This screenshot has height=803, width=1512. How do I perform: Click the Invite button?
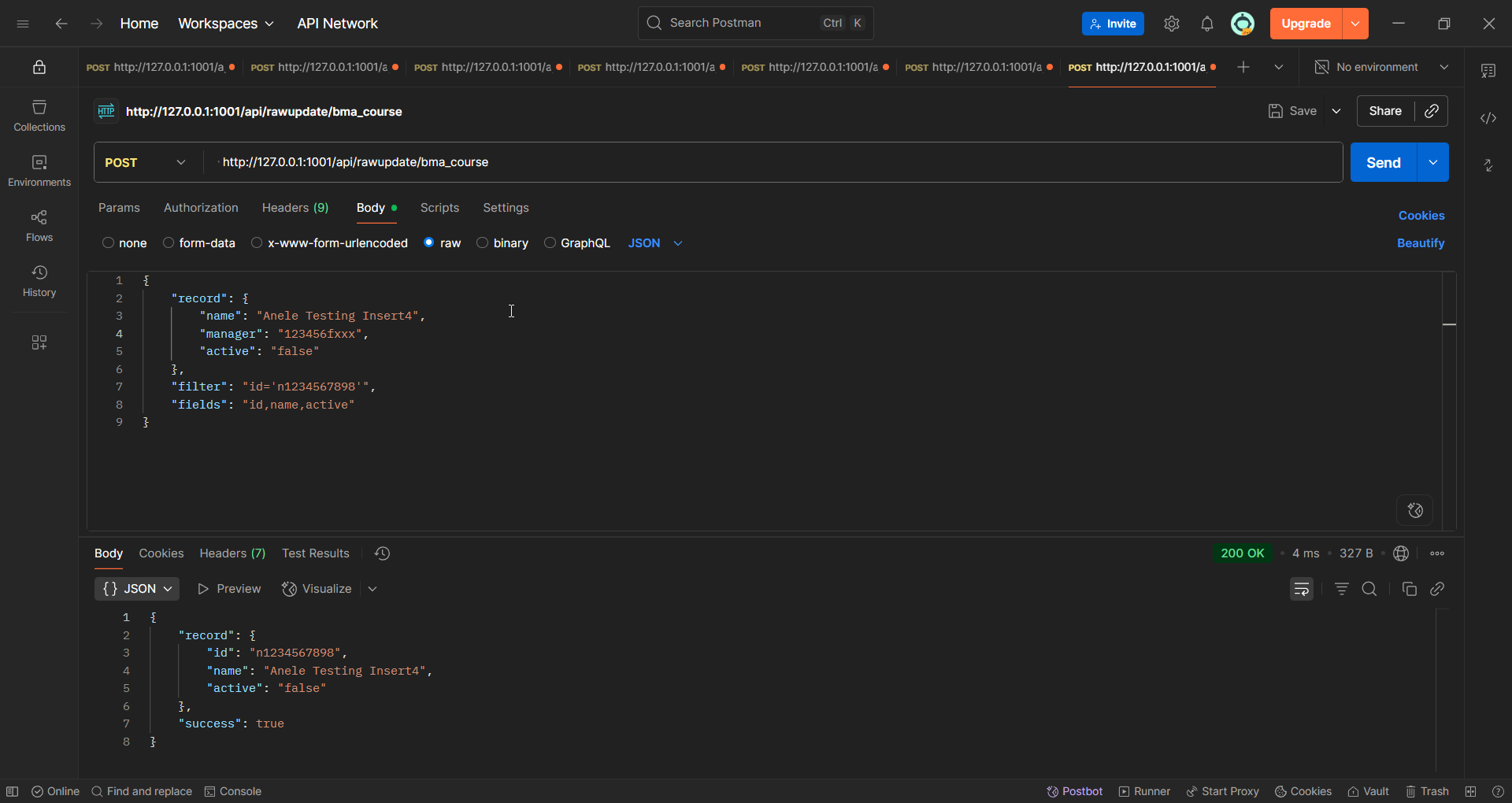tap(1113, 24)
